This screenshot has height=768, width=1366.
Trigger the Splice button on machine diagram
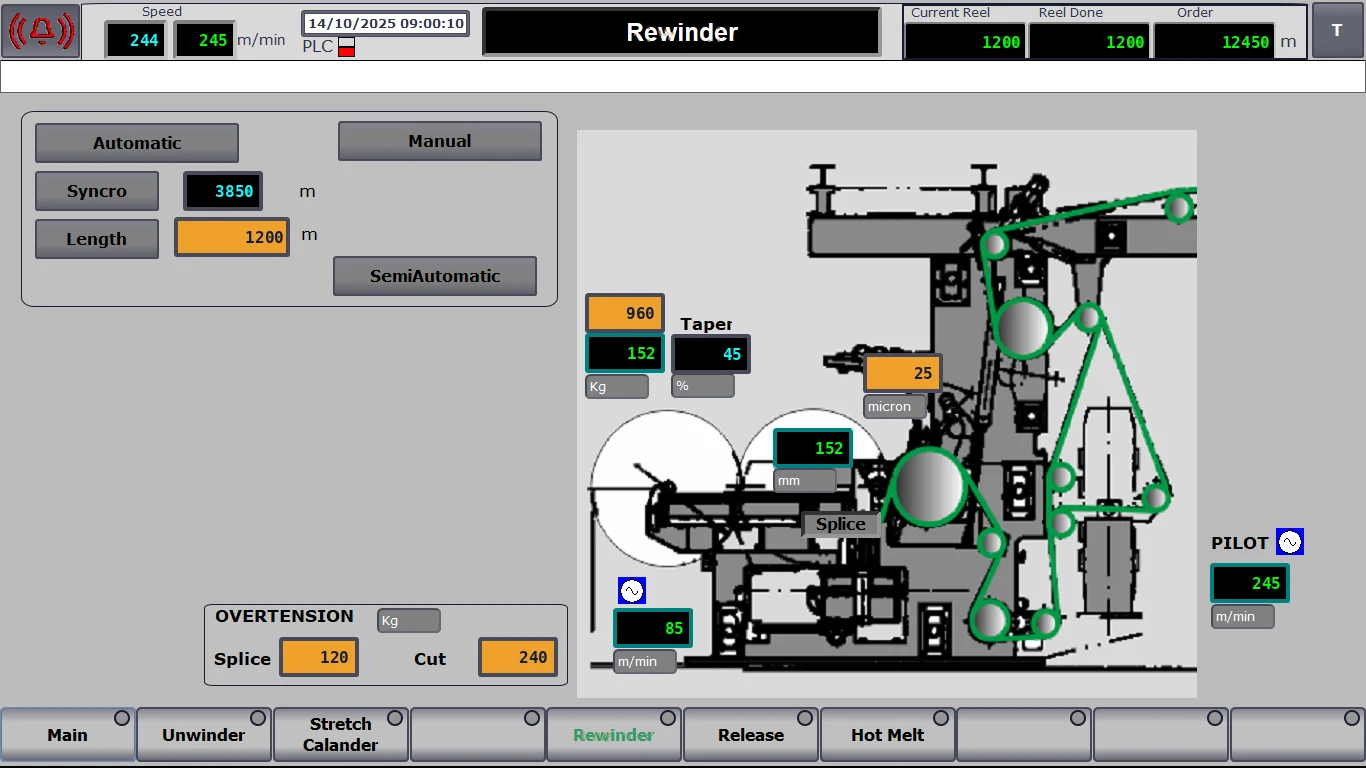pyautogui.click(x=841, y=524)
